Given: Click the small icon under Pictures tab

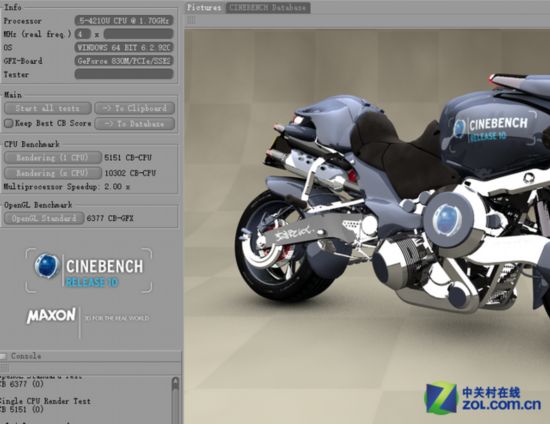Looking at the screenshot, I should (x=191, y=21).
